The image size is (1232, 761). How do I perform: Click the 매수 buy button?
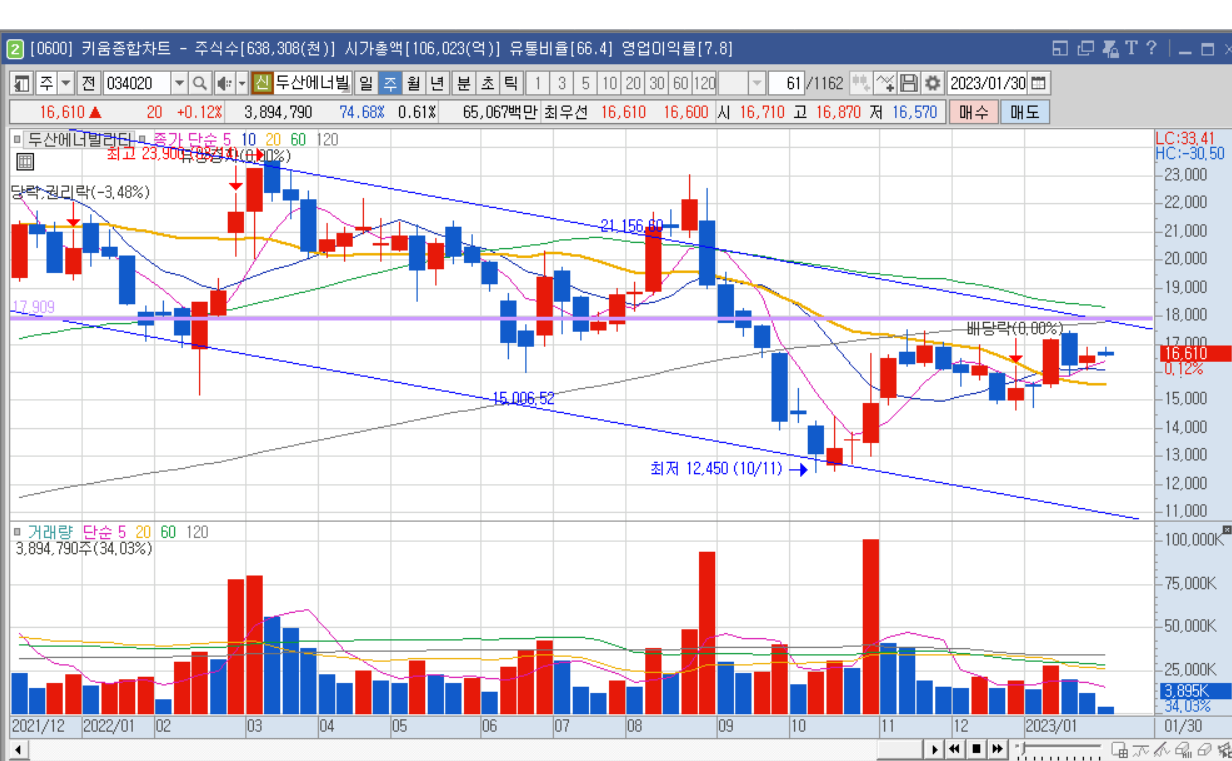pos(973,112)
